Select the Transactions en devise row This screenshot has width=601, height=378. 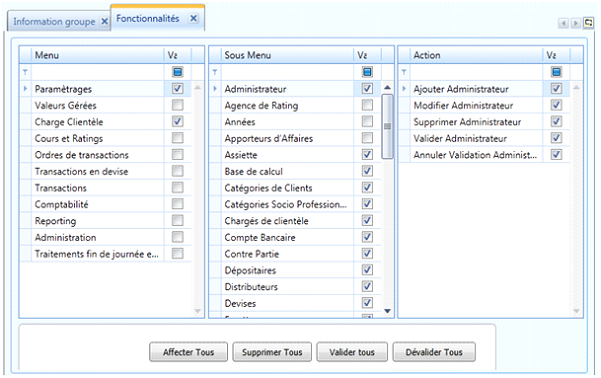point(106,171)
